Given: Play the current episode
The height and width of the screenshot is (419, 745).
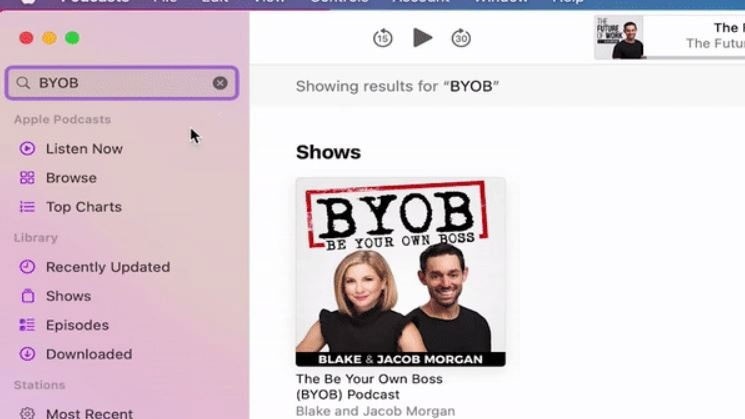Looking at the screenshot, I should [x=422, y=38].
